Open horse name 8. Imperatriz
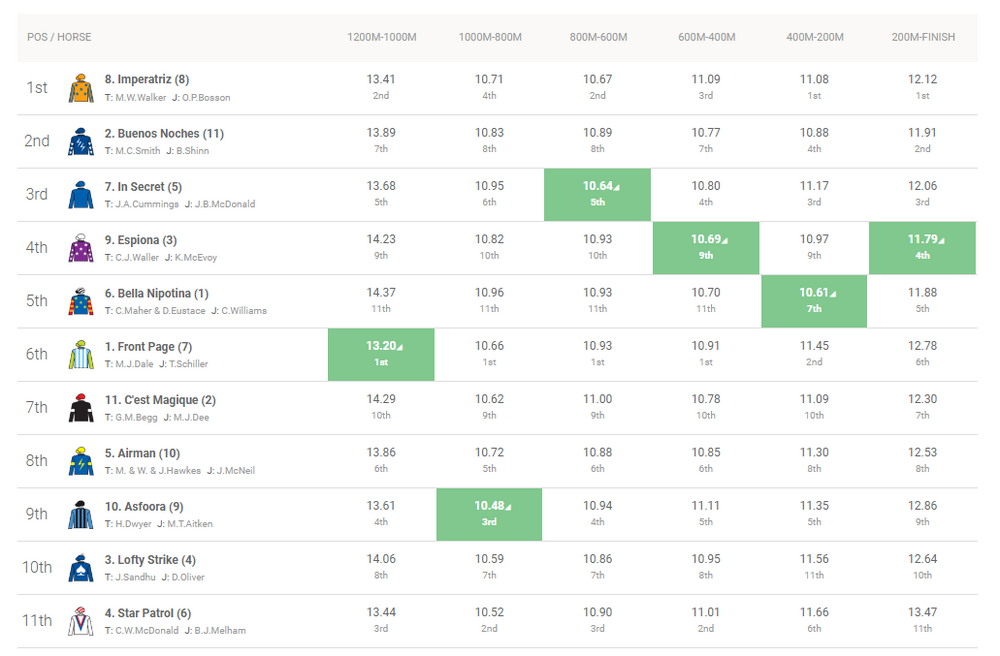1000x656 pixels. coord(147,79)
